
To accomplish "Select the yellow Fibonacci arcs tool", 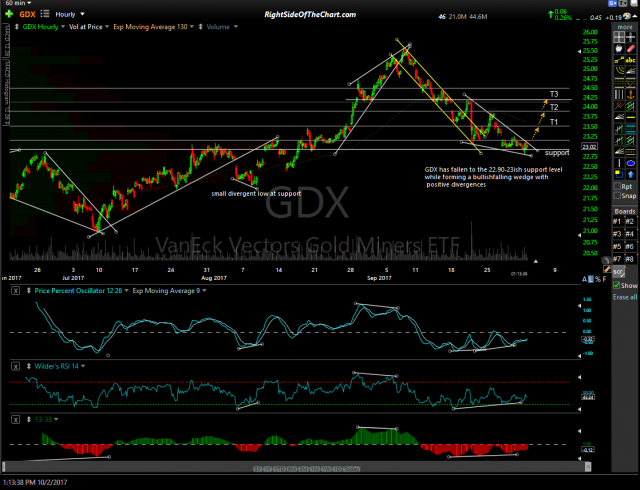I will click(619, 70).
